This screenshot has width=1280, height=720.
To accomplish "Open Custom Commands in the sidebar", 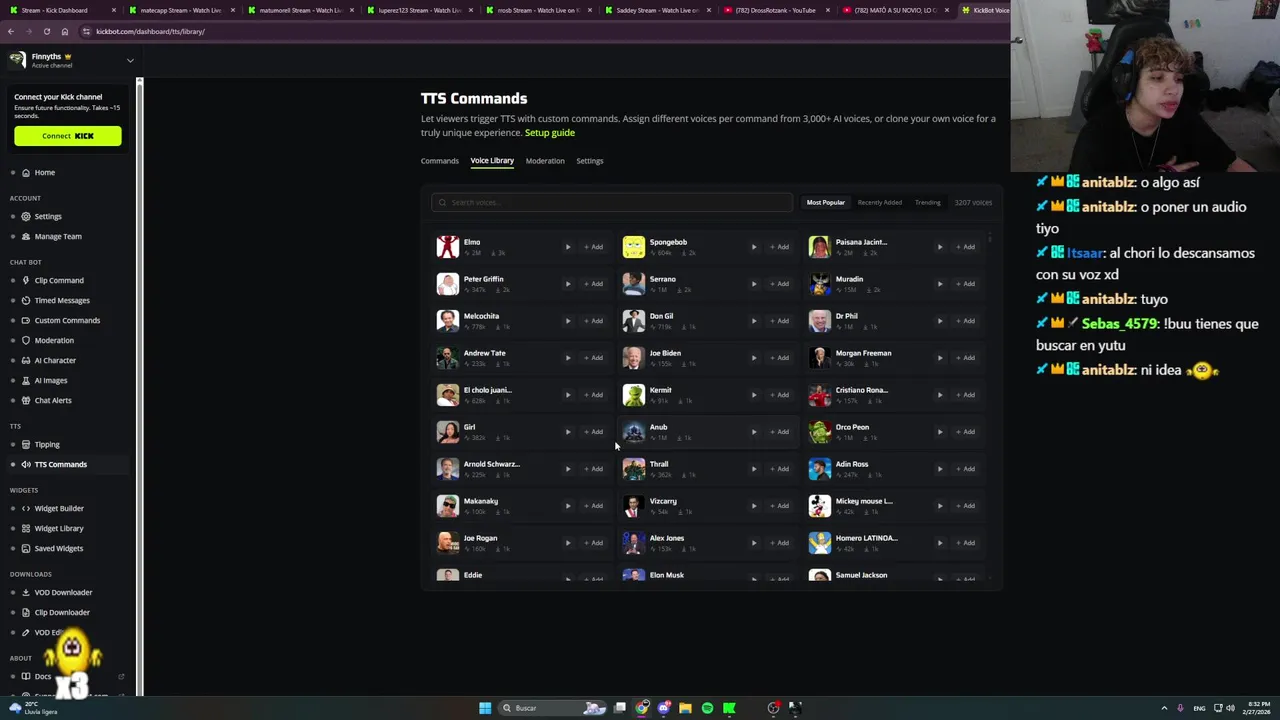I will tap(67, 321).
